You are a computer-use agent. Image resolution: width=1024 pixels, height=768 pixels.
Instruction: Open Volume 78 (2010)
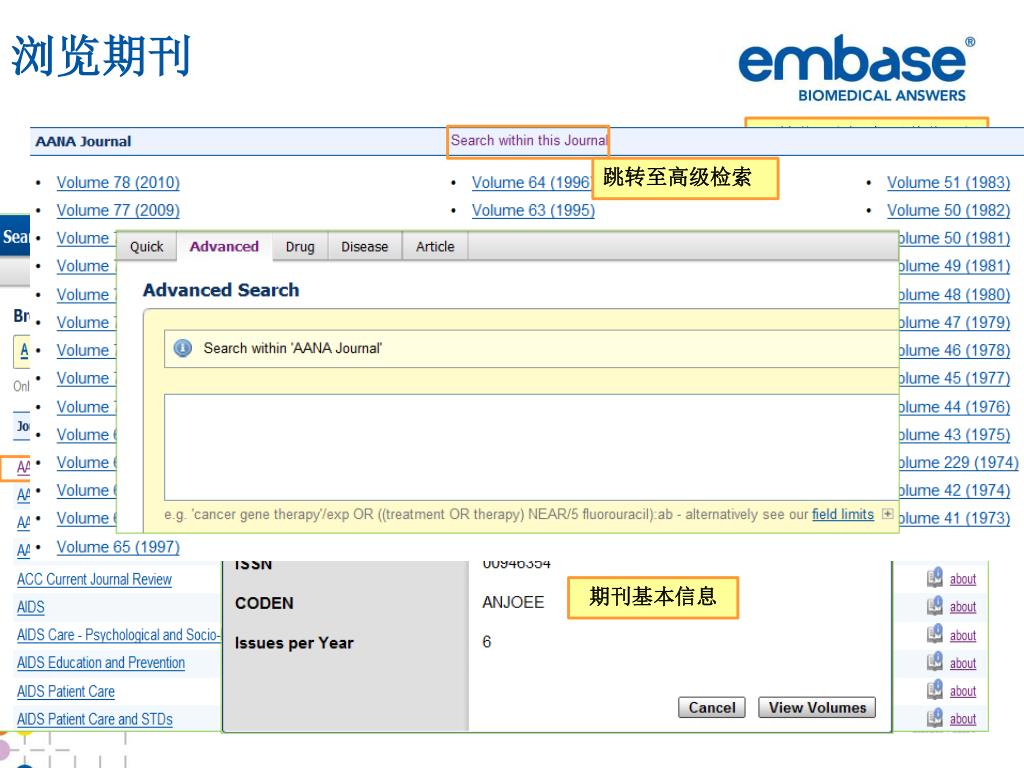pyautogui.click(x=118, y=182)
